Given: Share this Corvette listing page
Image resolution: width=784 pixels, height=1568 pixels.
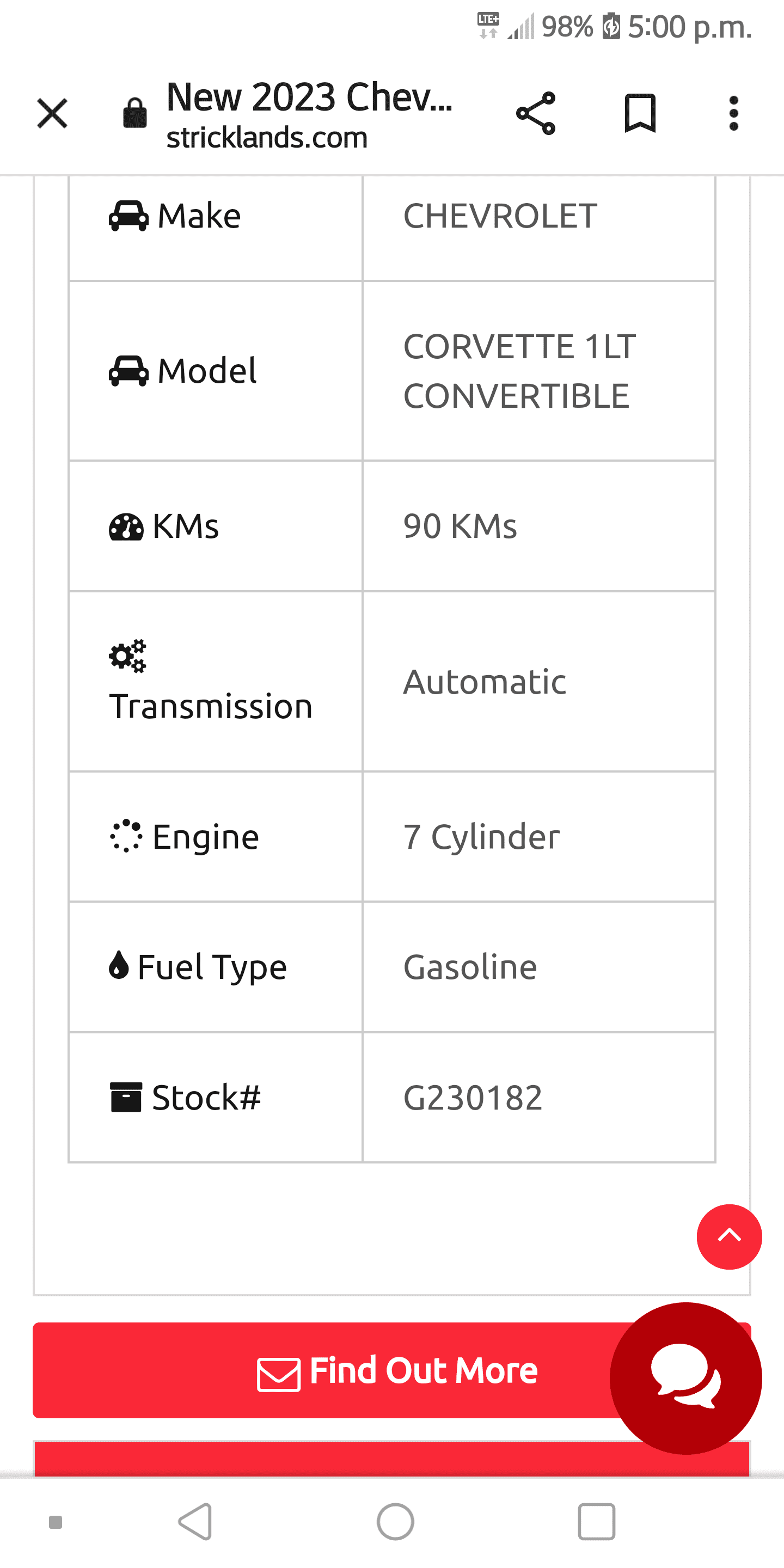Looking at the screenshot, I should coord(536,114).
